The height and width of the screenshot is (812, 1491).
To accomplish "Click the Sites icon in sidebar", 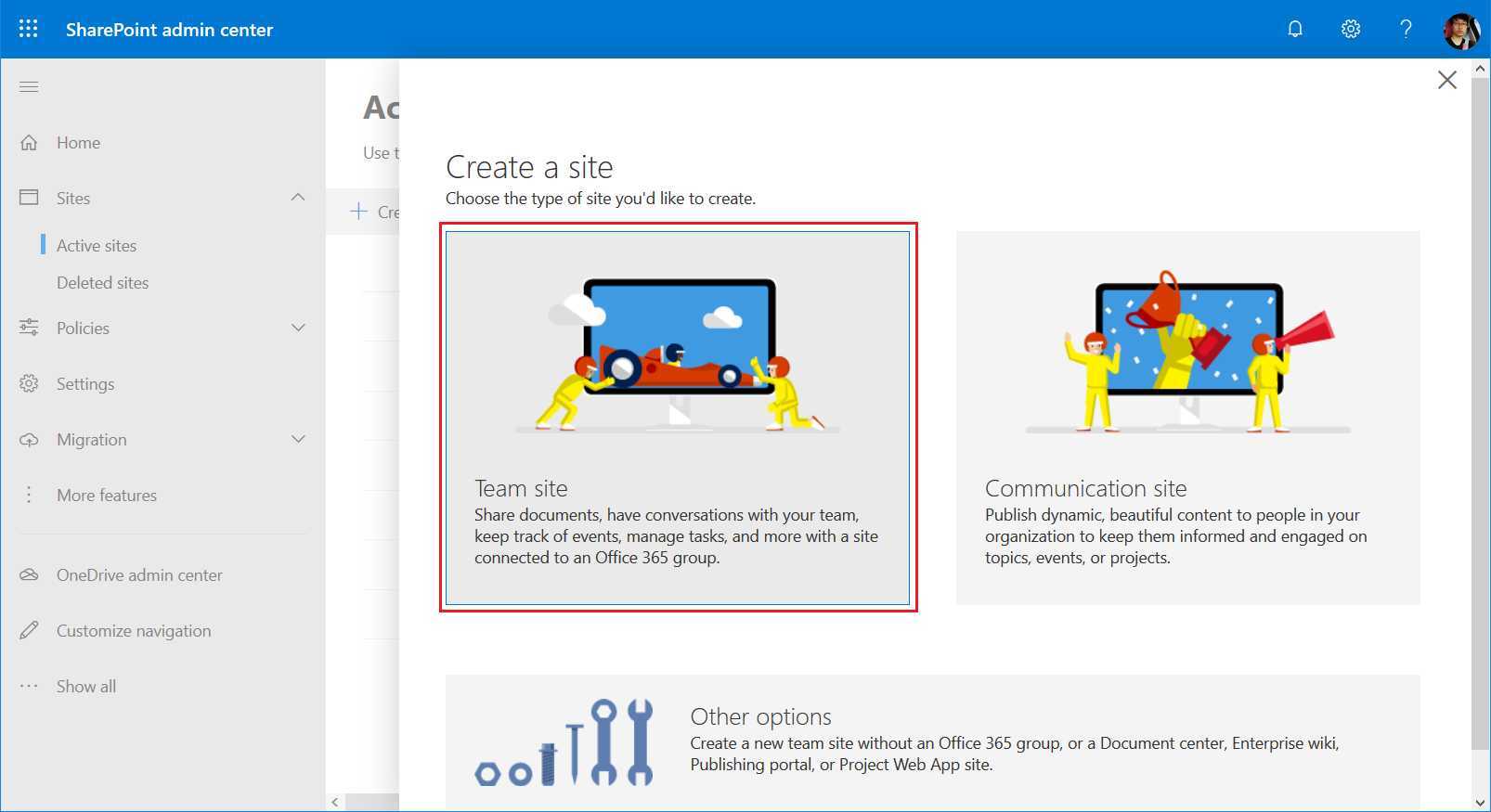I will click(29, 198).
